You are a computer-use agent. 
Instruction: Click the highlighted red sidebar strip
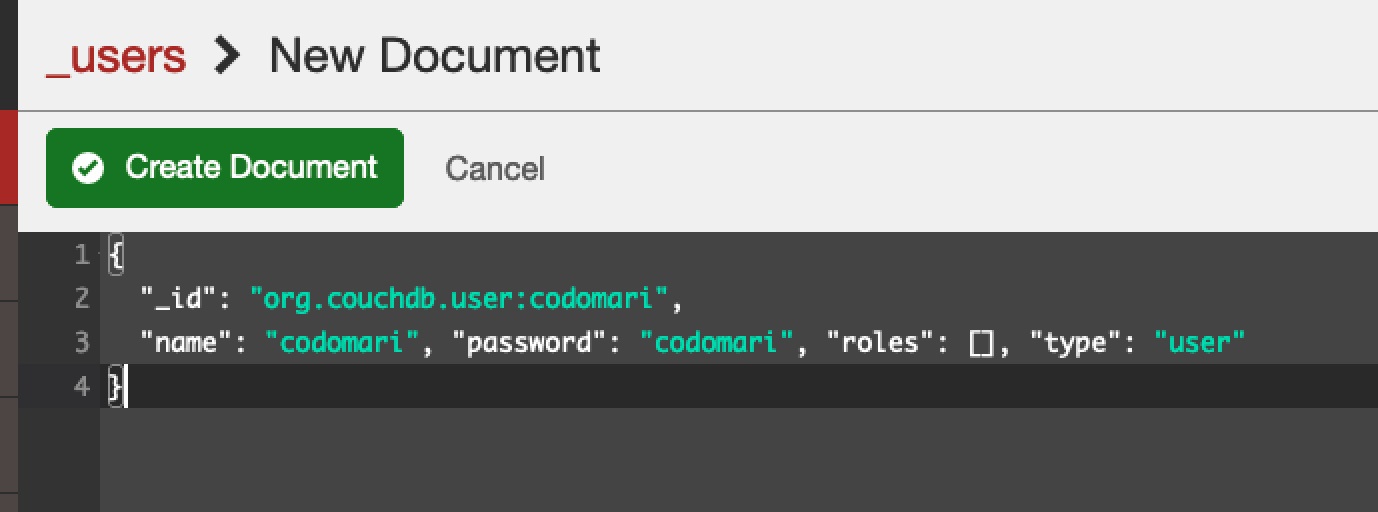click(9, 157)
